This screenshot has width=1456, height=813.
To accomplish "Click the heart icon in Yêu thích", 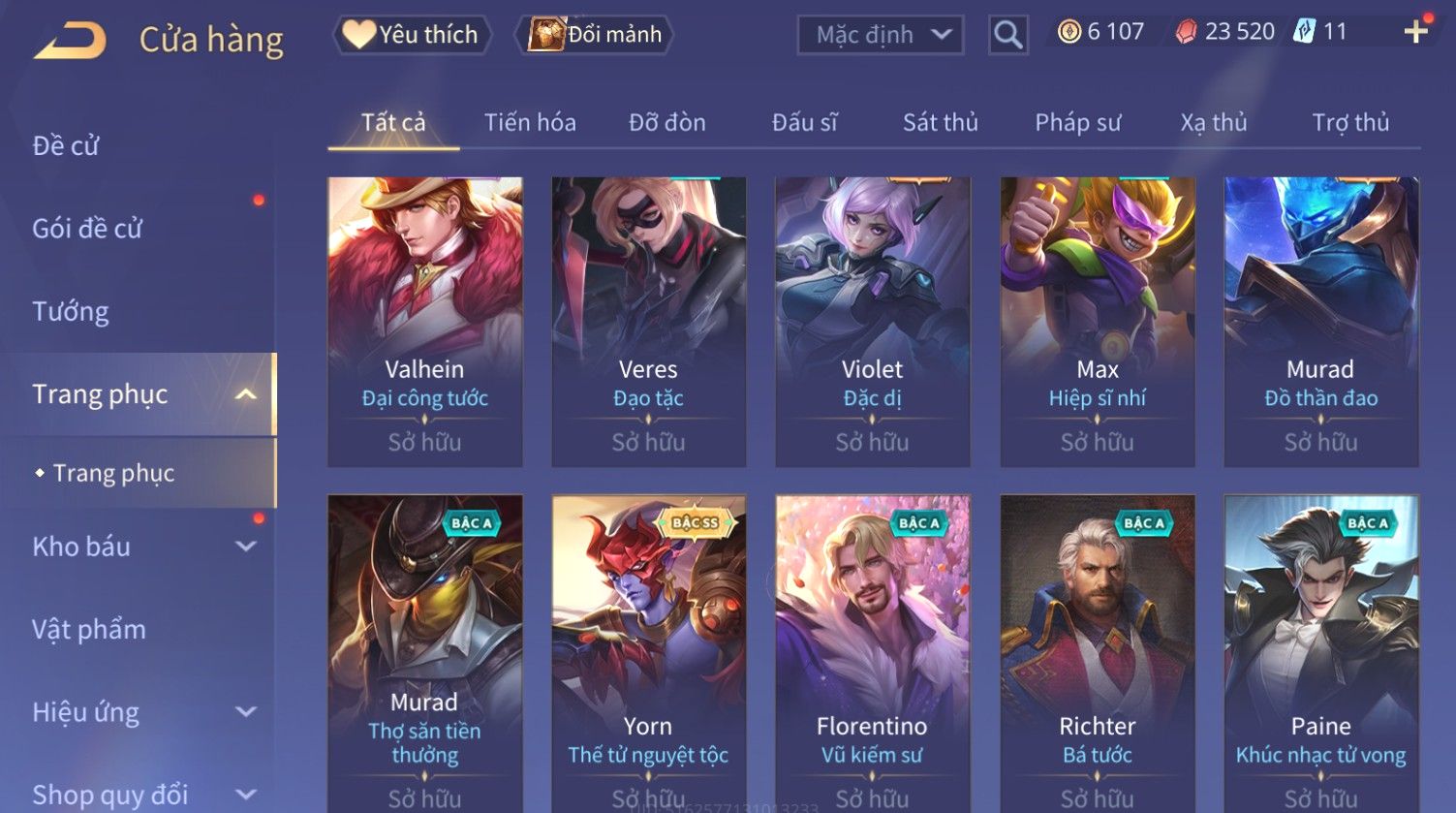I will (x=358, y=35).
